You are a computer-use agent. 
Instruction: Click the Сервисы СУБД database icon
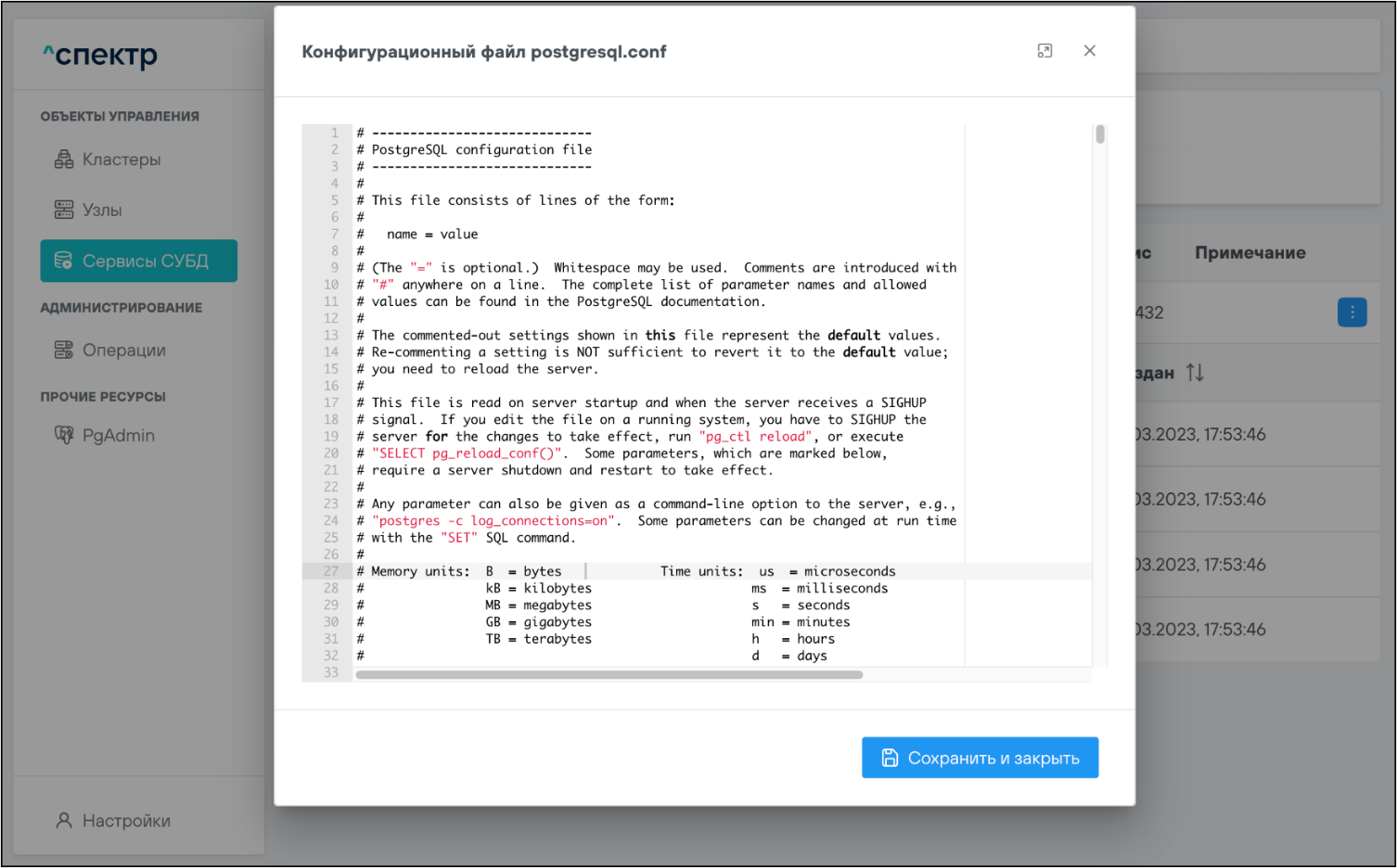[x=64, y=261]
